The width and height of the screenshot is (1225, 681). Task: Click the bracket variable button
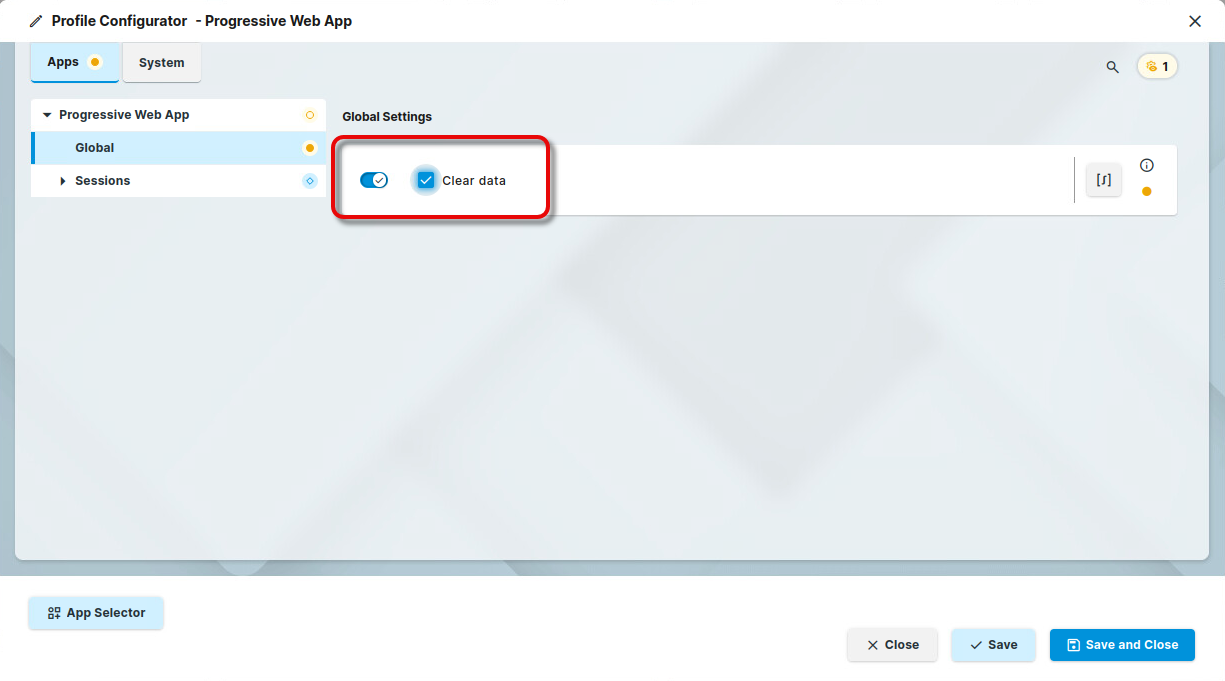pyautogui.click(x=1104, y=181)
